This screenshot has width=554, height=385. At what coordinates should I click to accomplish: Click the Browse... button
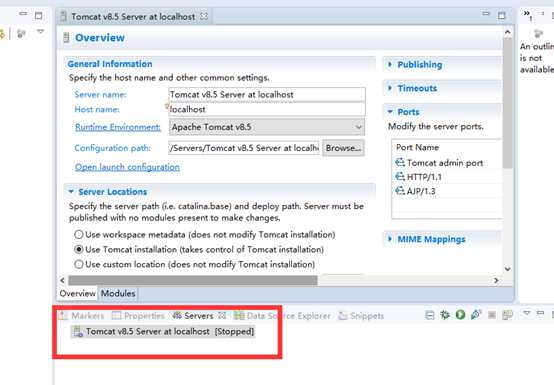[343, 148]
